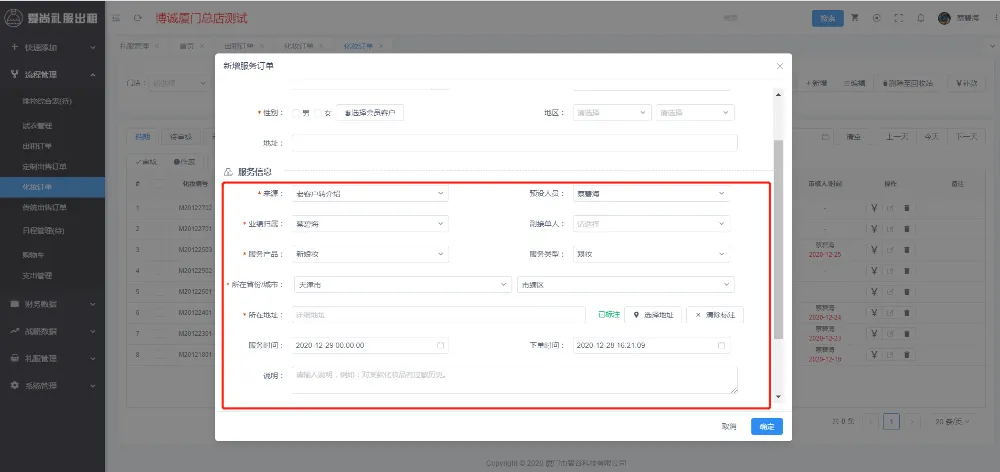
Task: Click calendar icon in 下单时间 field
Action: (721, 345)
